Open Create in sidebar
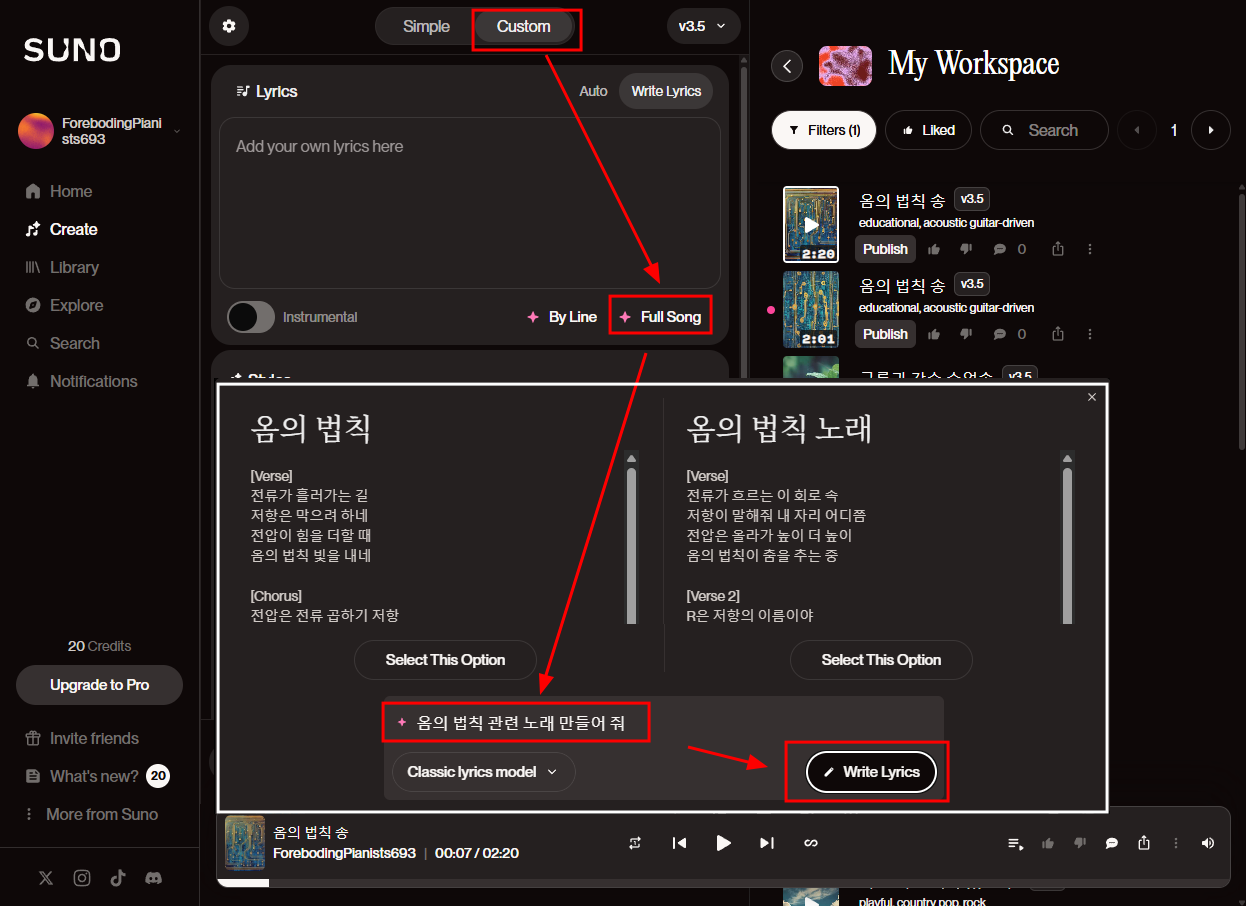This screenshot has height=906, width=1246. (x=61, y=229)
